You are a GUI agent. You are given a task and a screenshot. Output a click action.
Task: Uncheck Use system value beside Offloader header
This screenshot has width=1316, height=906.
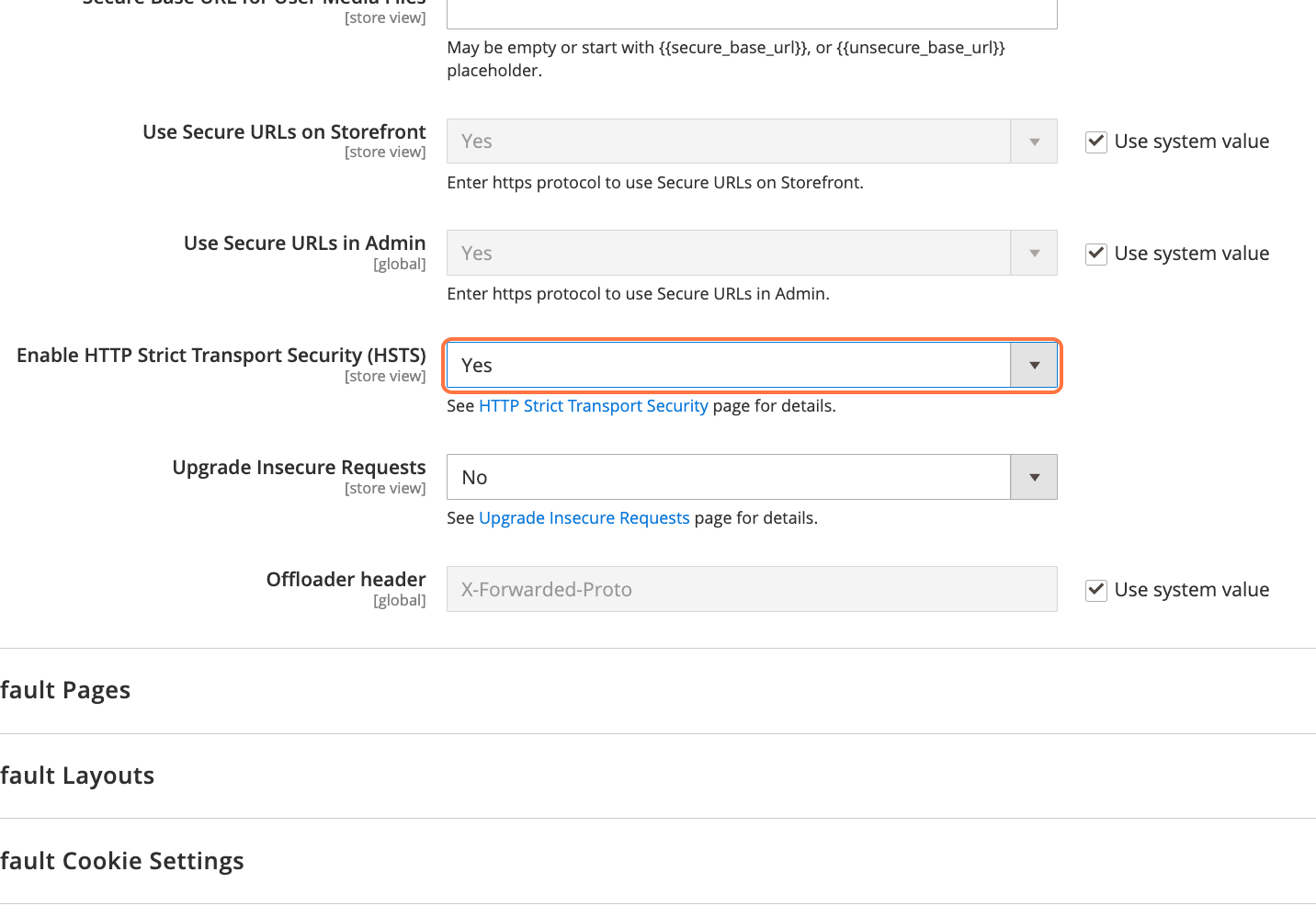click(x=1095, y=590)
